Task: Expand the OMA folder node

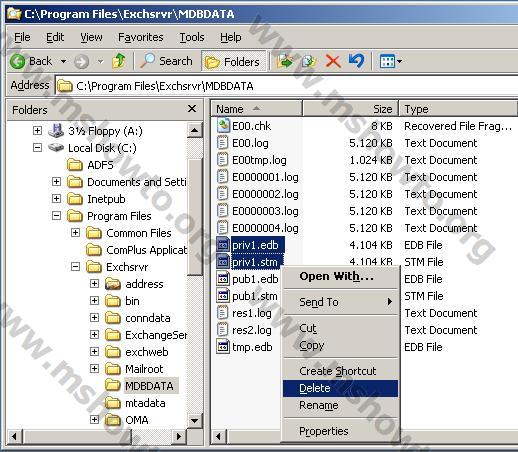Action: pyautogui.click(x=94, y=419)
